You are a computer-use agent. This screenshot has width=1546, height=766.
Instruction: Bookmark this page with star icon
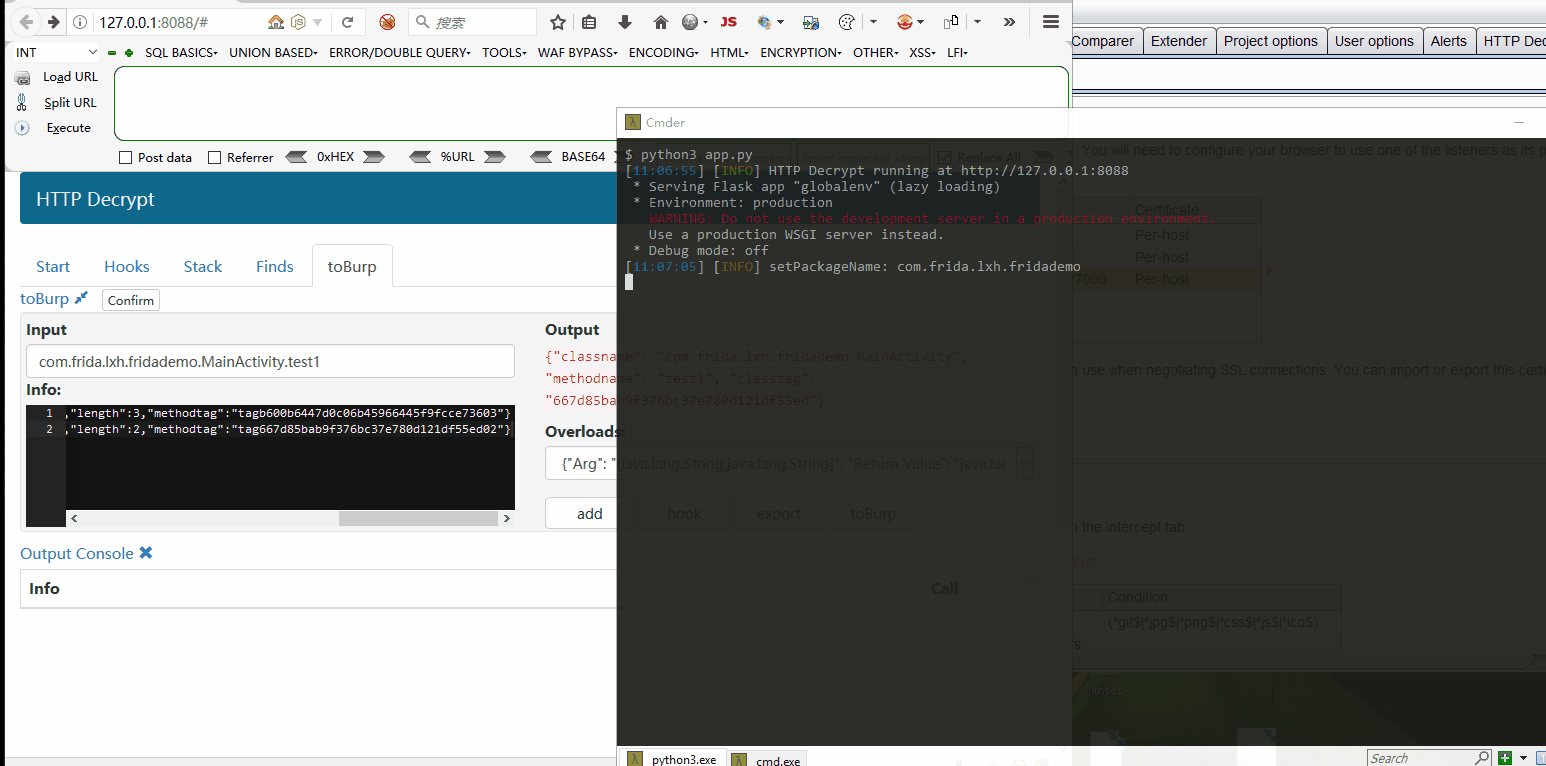point(559,22)
